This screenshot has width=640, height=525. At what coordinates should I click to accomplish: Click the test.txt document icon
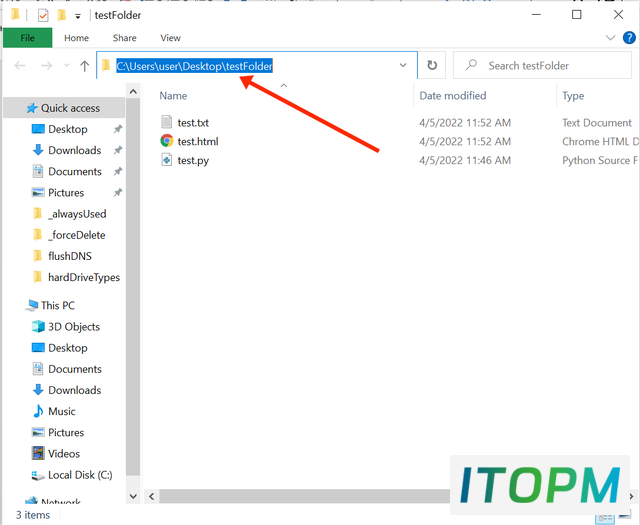tap(167, 122)
